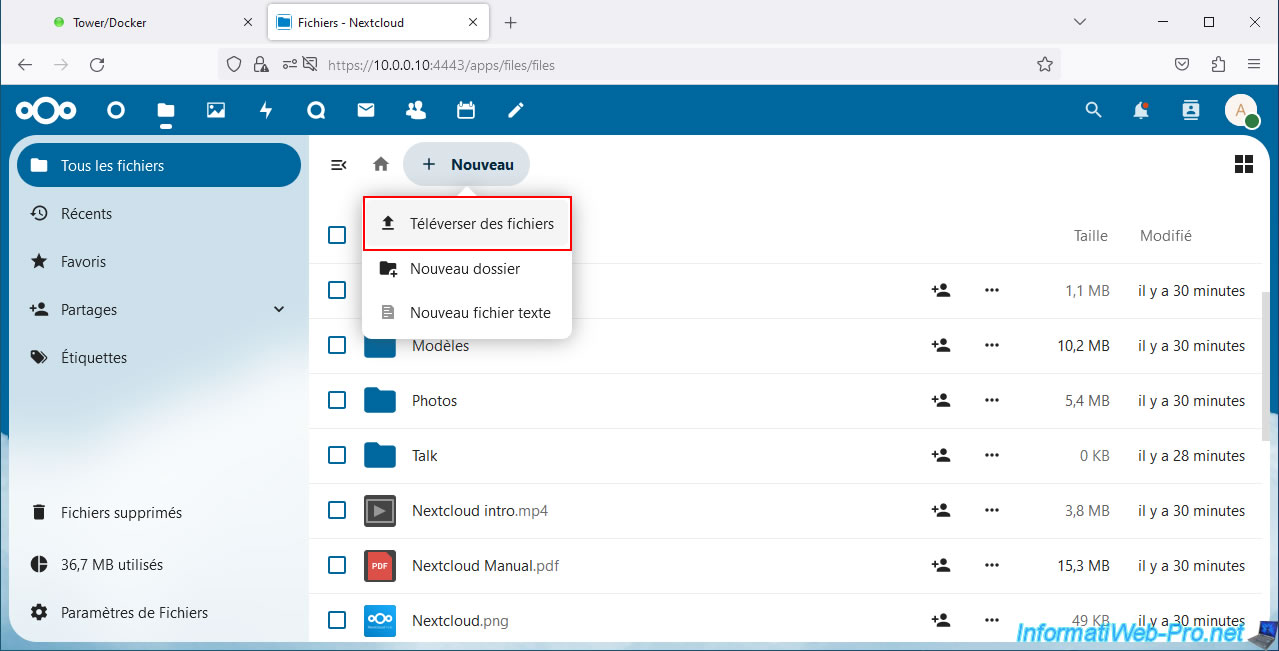Open the Calendar app icon
The height and width of the screenshot is (651, 1279).
[x=466, y=110]
